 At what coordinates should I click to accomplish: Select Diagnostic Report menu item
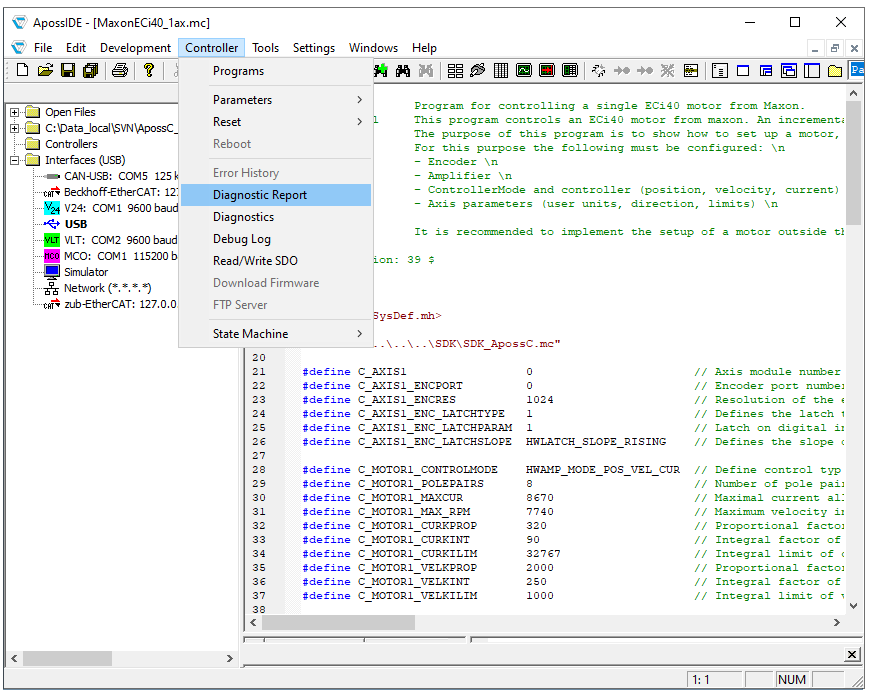coord(276,195)
